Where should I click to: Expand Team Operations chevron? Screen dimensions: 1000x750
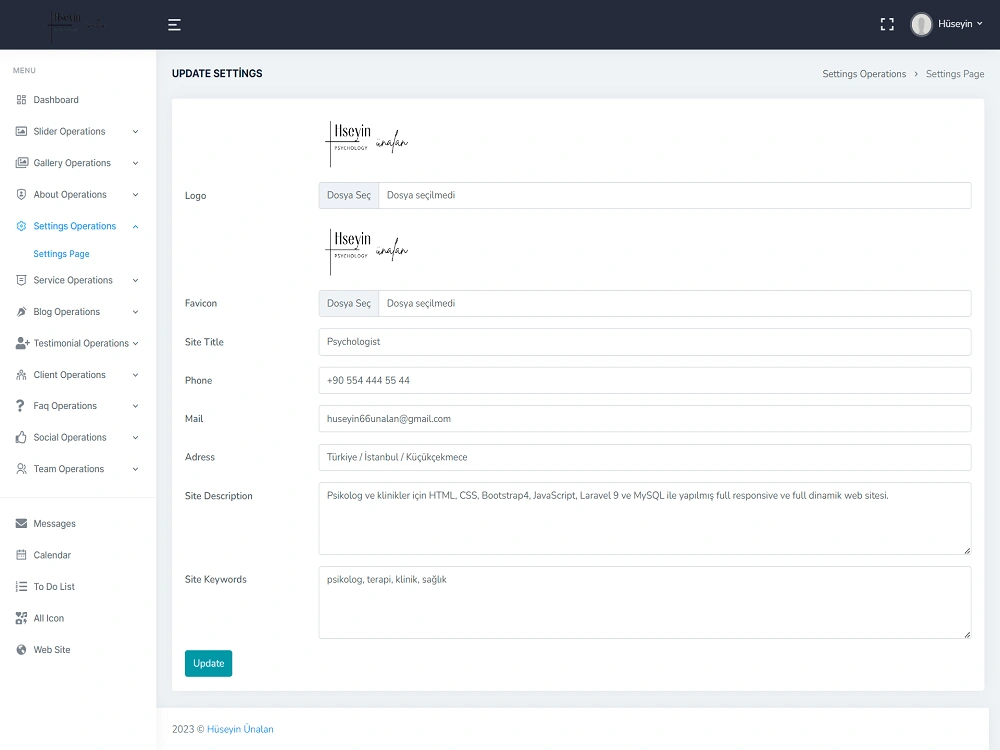coord(135,469)
